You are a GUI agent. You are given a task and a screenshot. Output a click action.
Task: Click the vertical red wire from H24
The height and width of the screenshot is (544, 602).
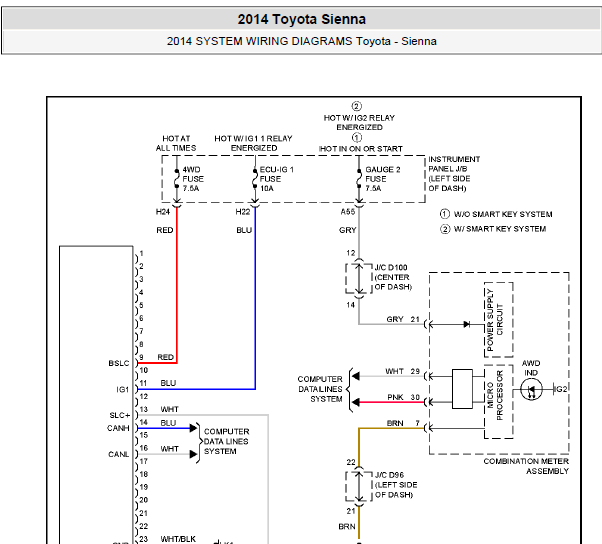(x=177, y=284)
